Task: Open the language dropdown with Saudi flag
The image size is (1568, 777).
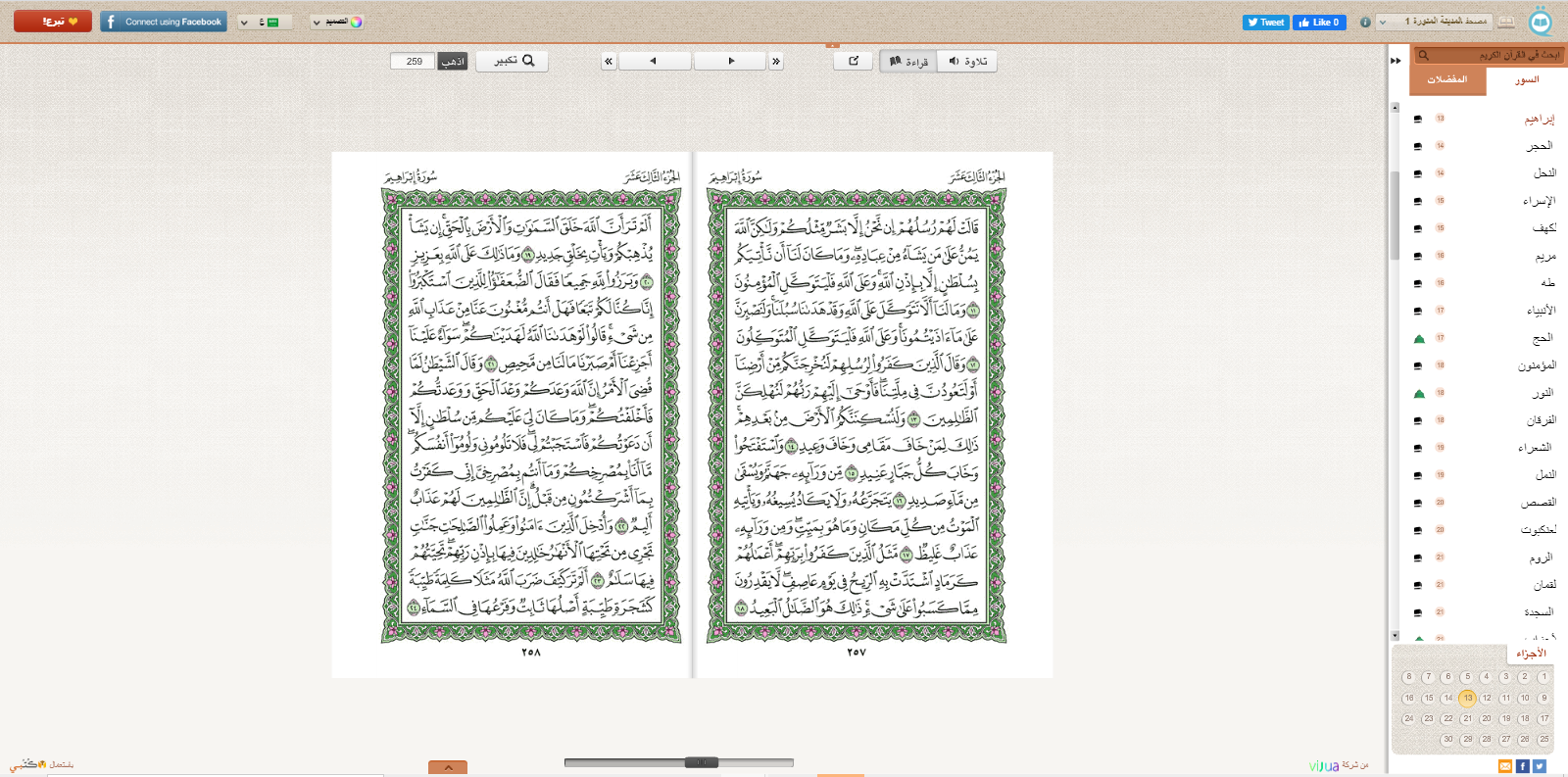Action: [265, 22]
